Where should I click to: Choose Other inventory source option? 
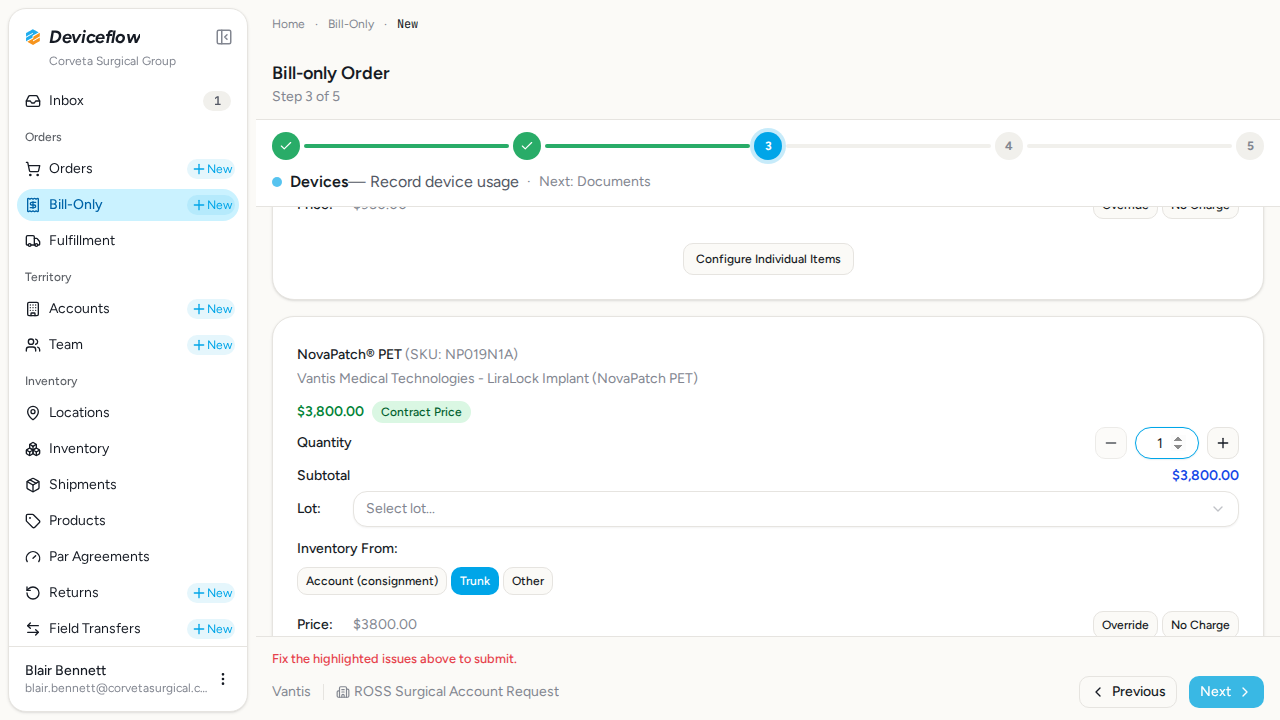click(x=528, y=581)
